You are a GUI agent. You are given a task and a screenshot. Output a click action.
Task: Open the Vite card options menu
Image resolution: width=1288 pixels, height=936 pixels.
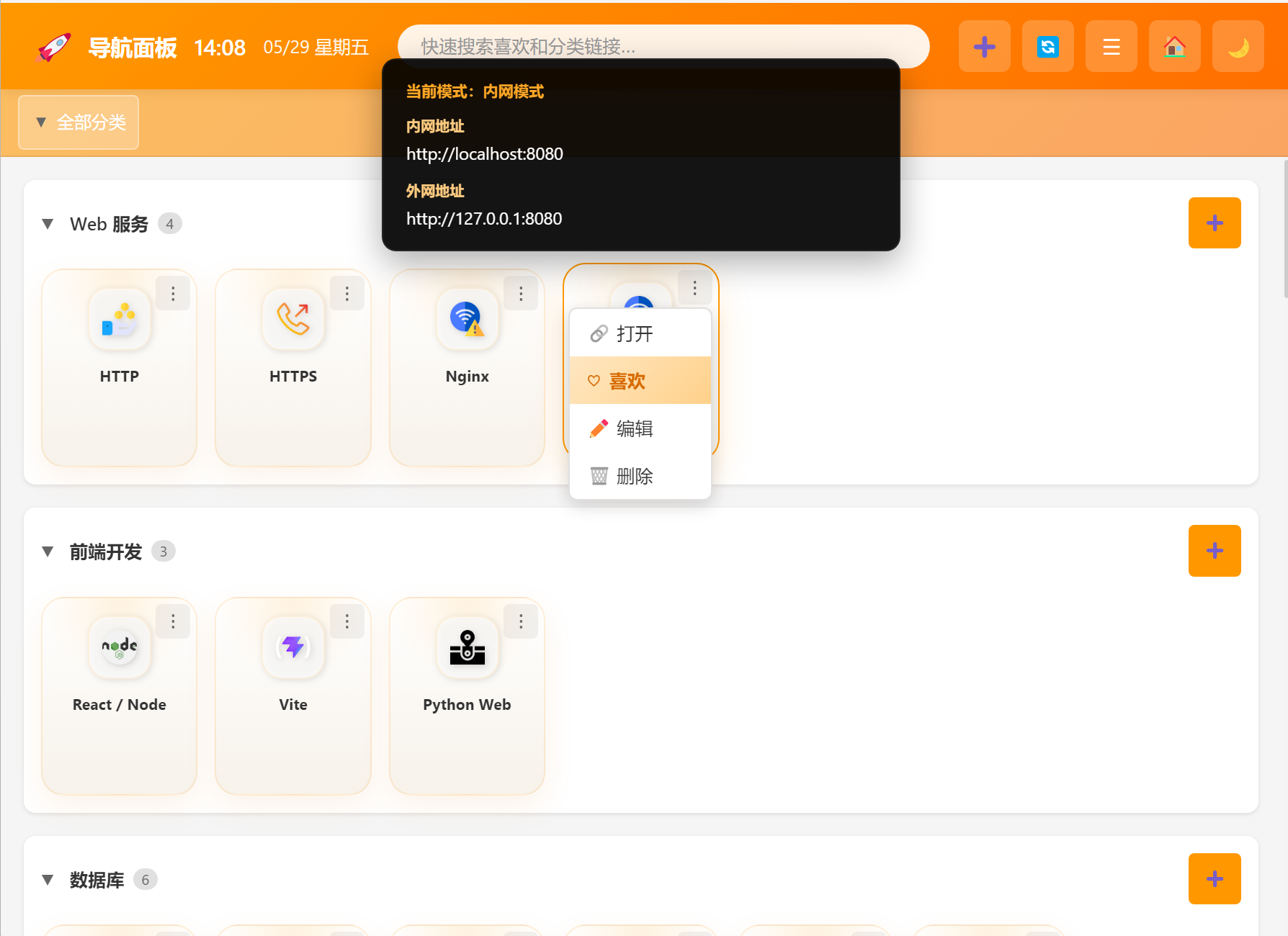coord(347,621)
